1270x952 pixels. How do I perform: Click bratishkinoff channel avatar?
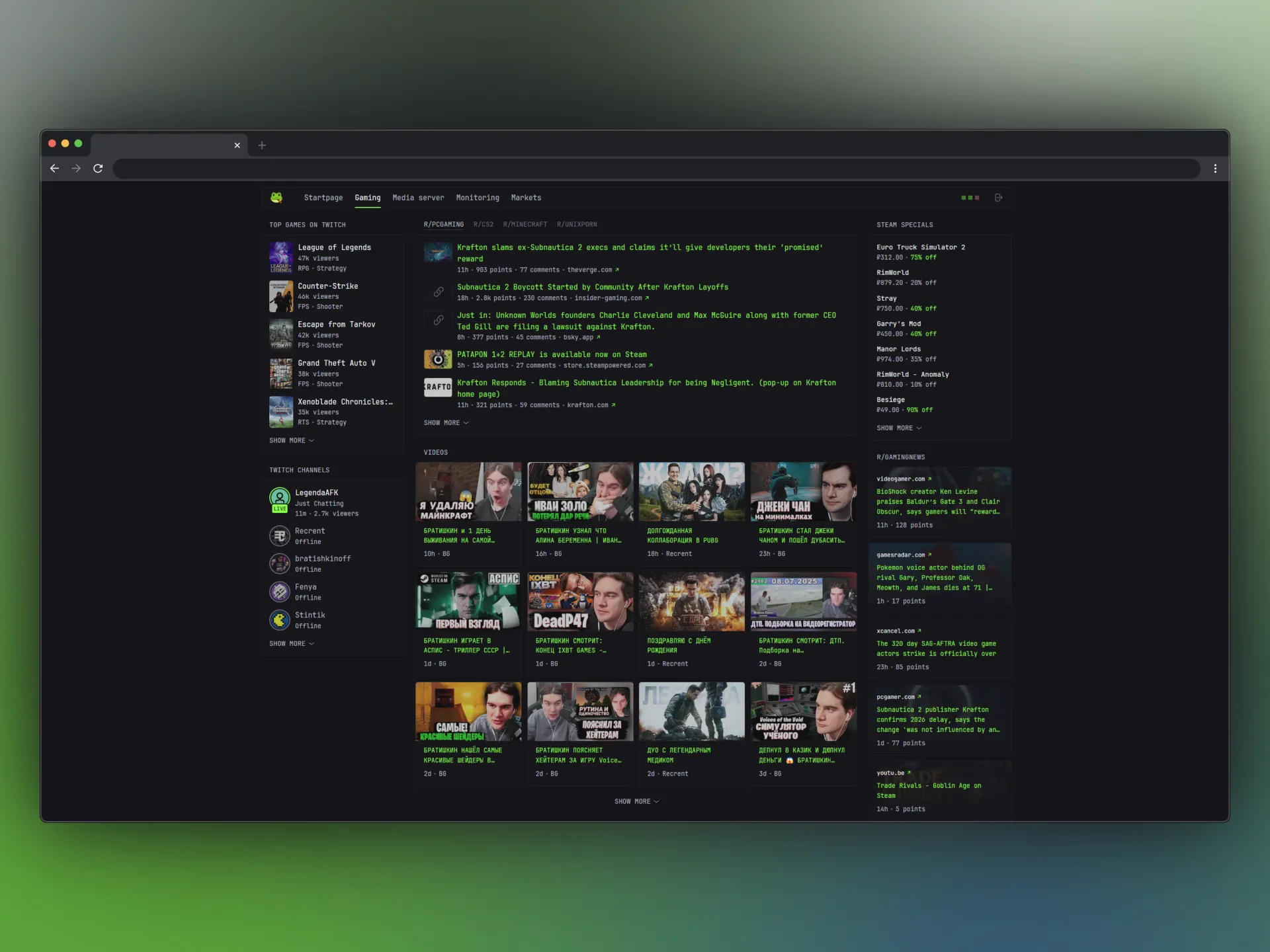point(280,564)
